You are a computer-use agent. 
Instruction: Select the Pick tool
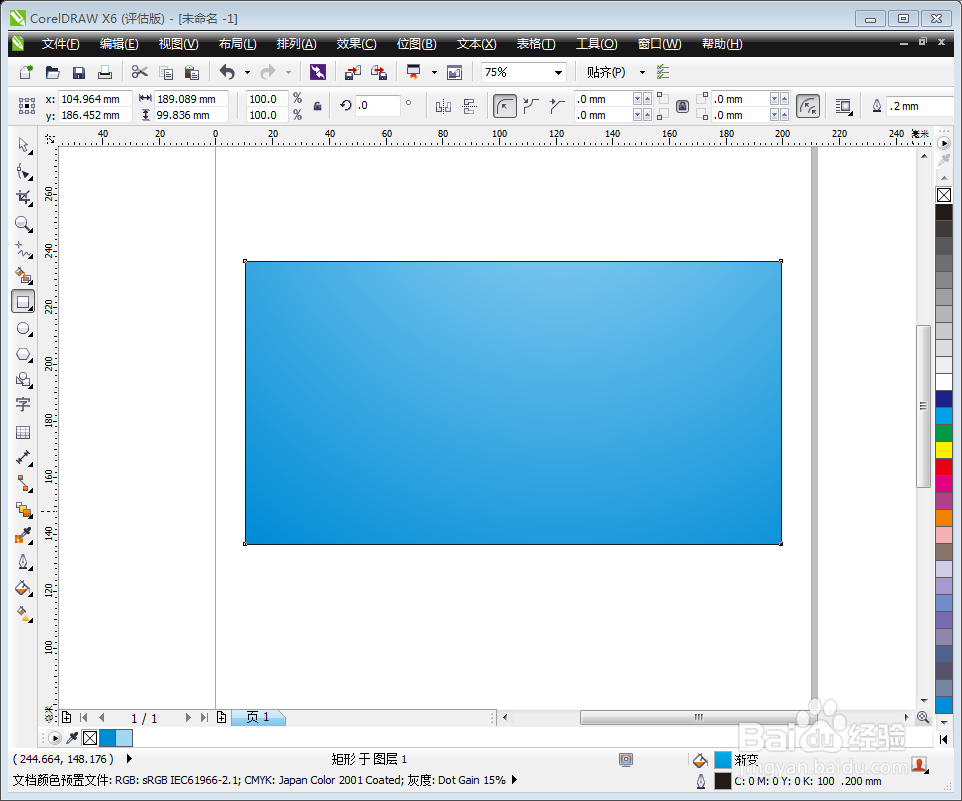(23, 146)
